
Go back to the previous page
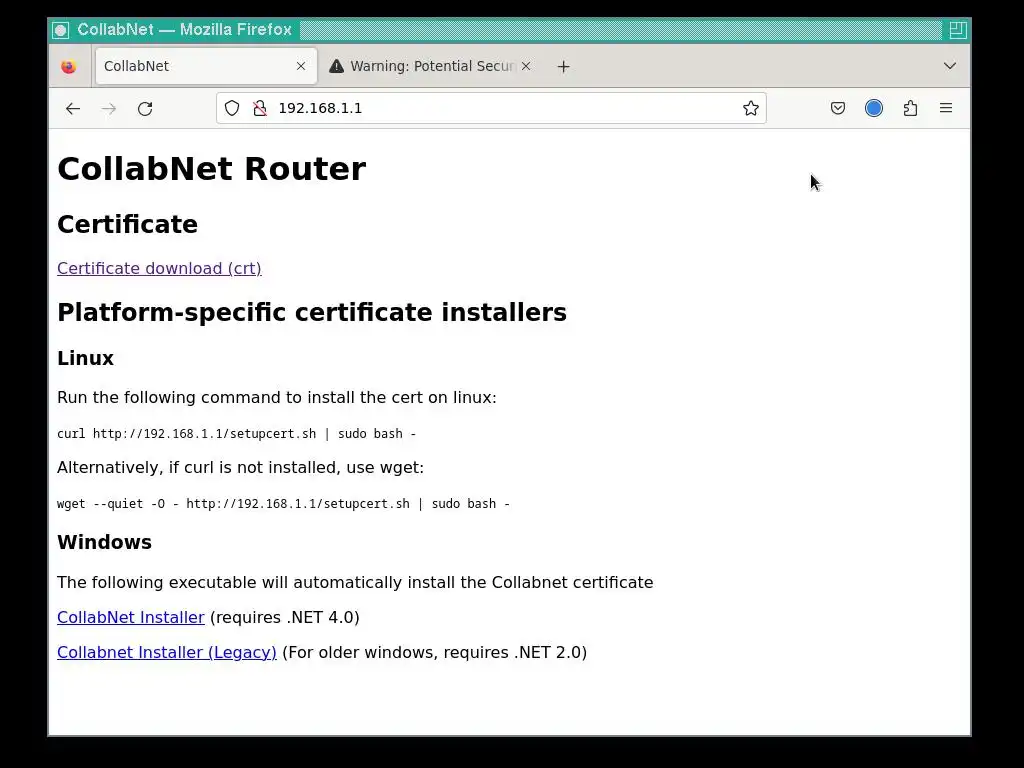coord(72,108)
